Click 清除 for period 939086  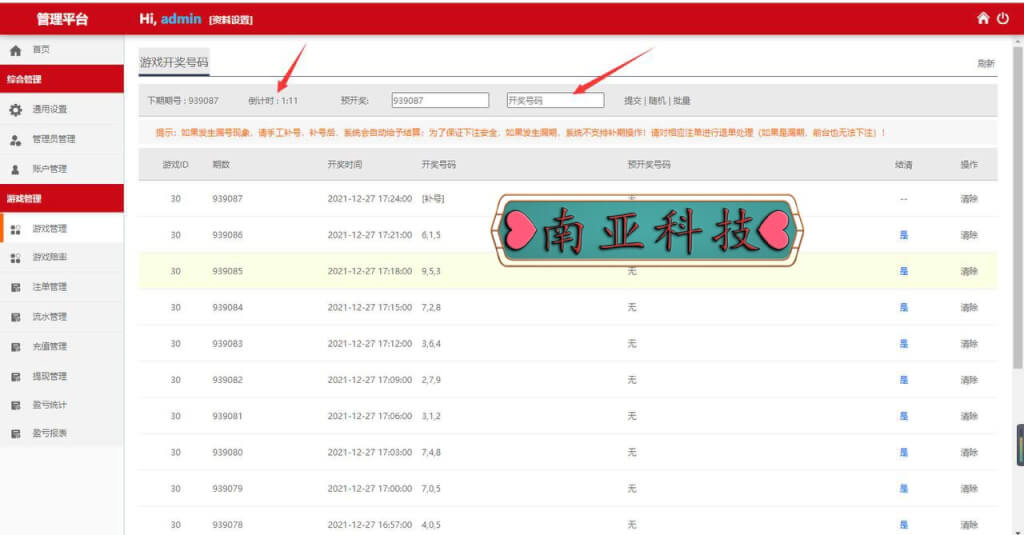[x=969, y=235]
